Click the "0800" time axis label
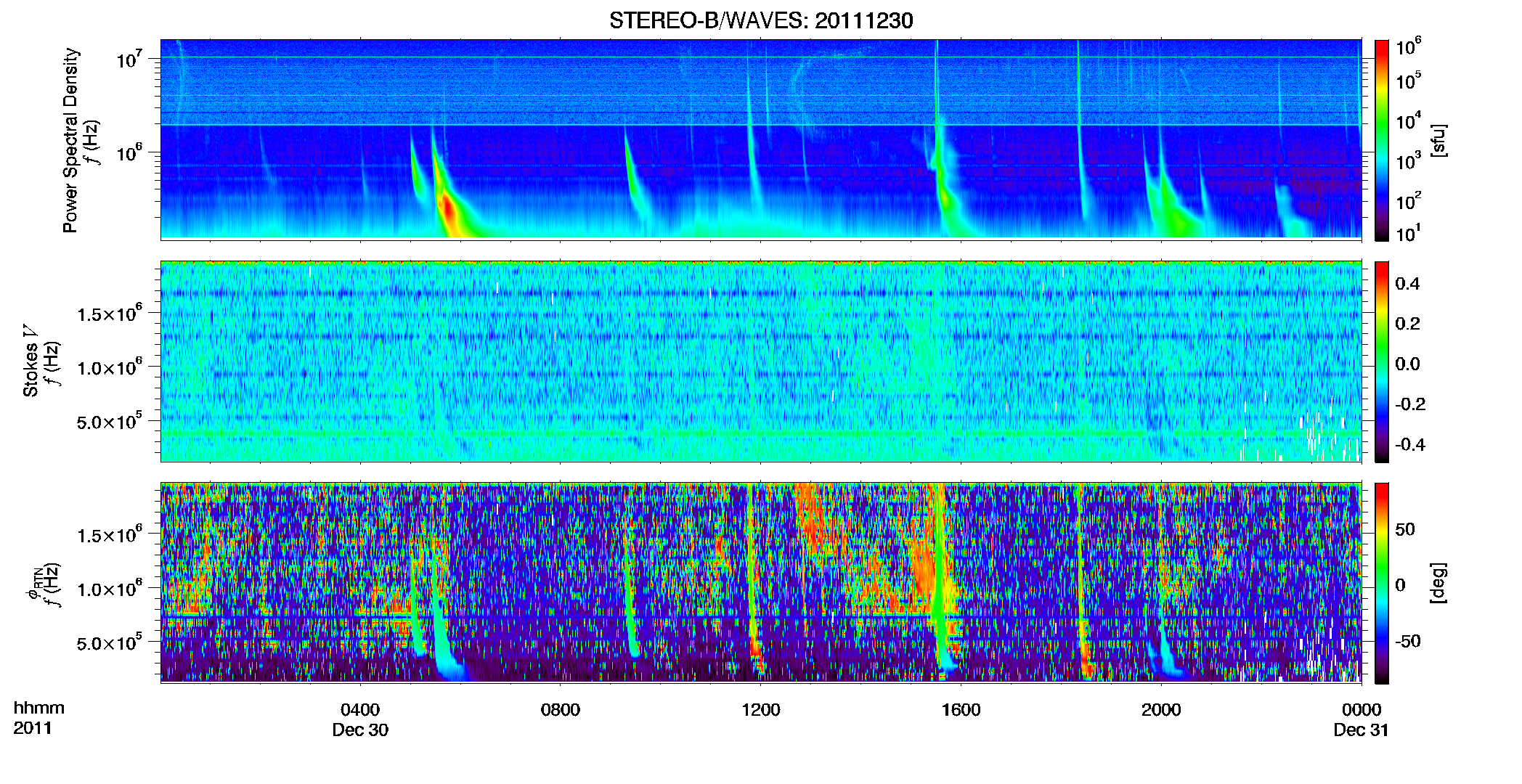The image size is (1522, 784). [x=560, y=709]
